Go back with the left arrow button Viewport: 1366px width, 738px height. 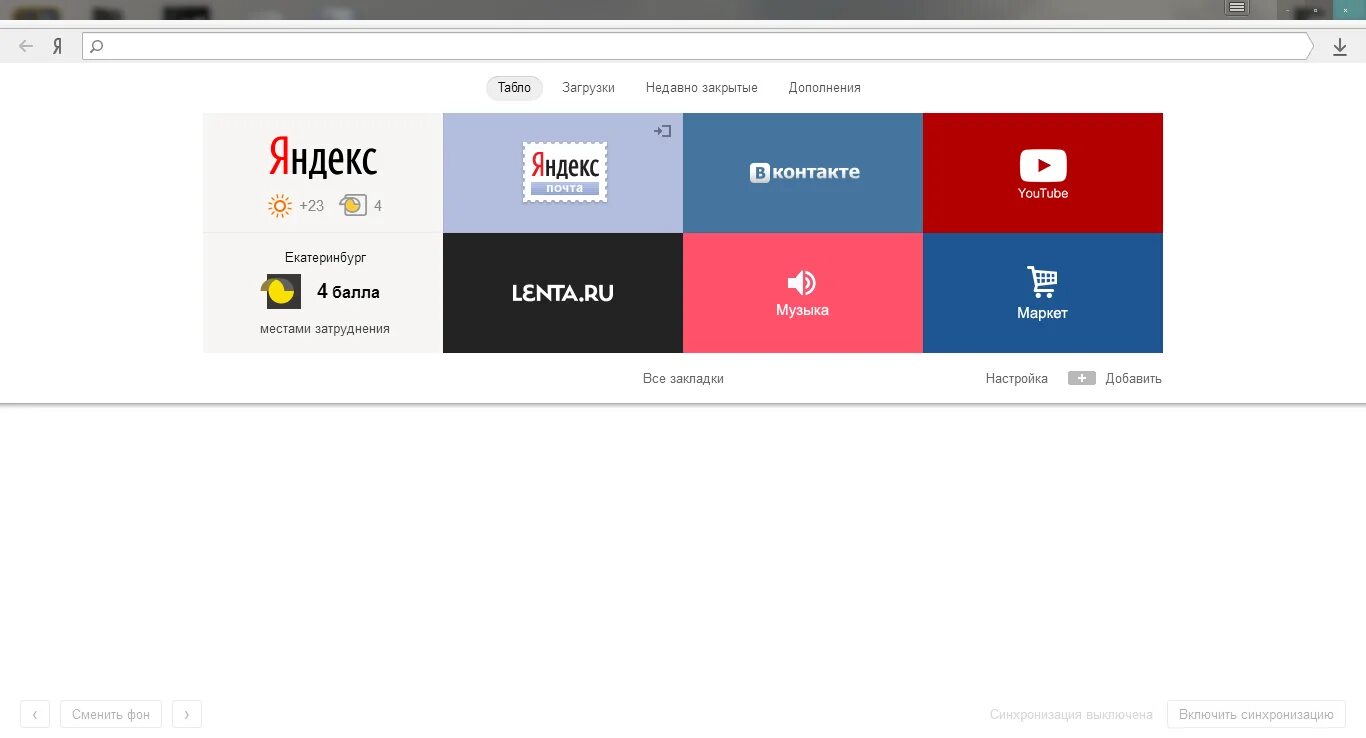27,46
